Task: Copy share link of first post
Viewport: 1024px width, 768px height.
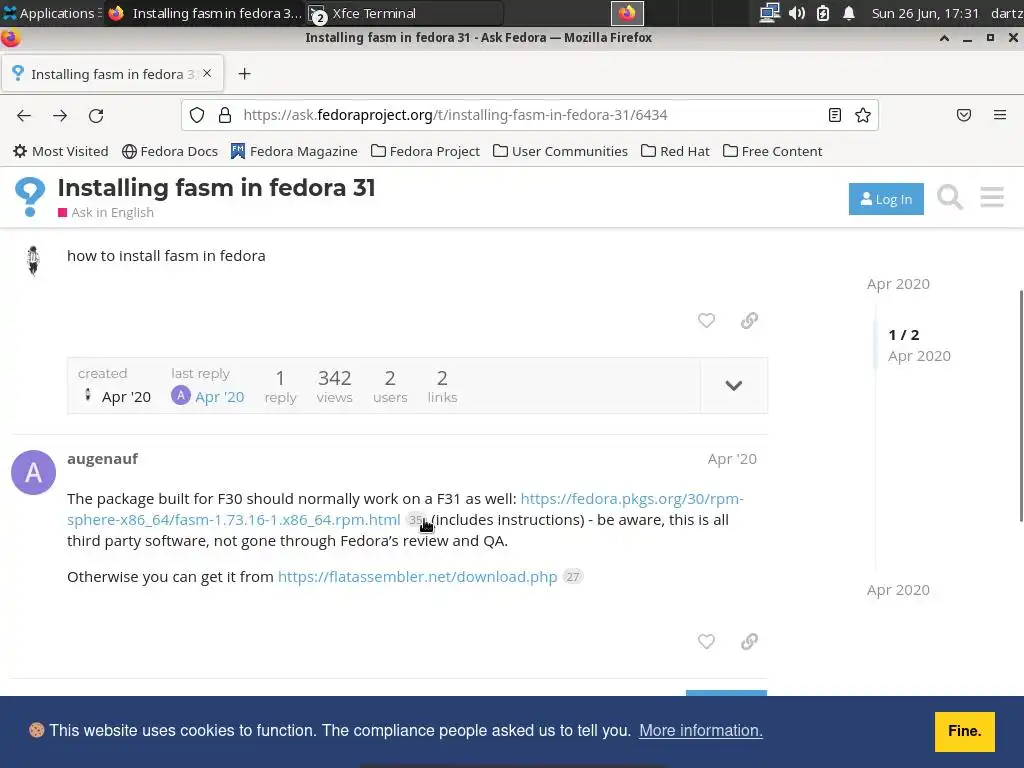Action: pos(749,321)
